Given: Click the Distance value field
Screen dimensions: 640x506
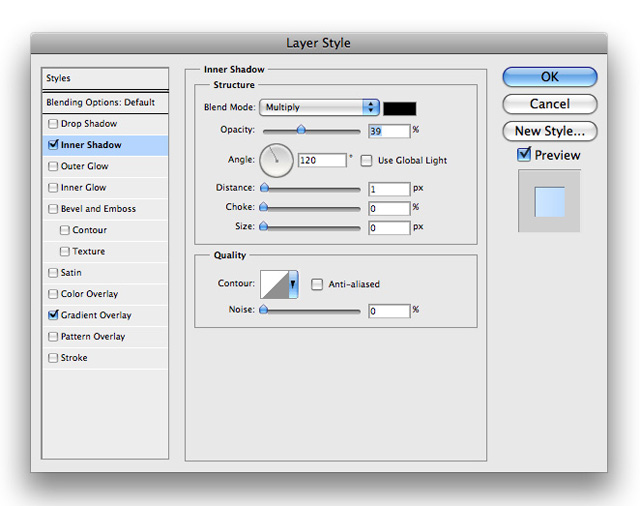Looking at the screenshot, I should 389,189.
